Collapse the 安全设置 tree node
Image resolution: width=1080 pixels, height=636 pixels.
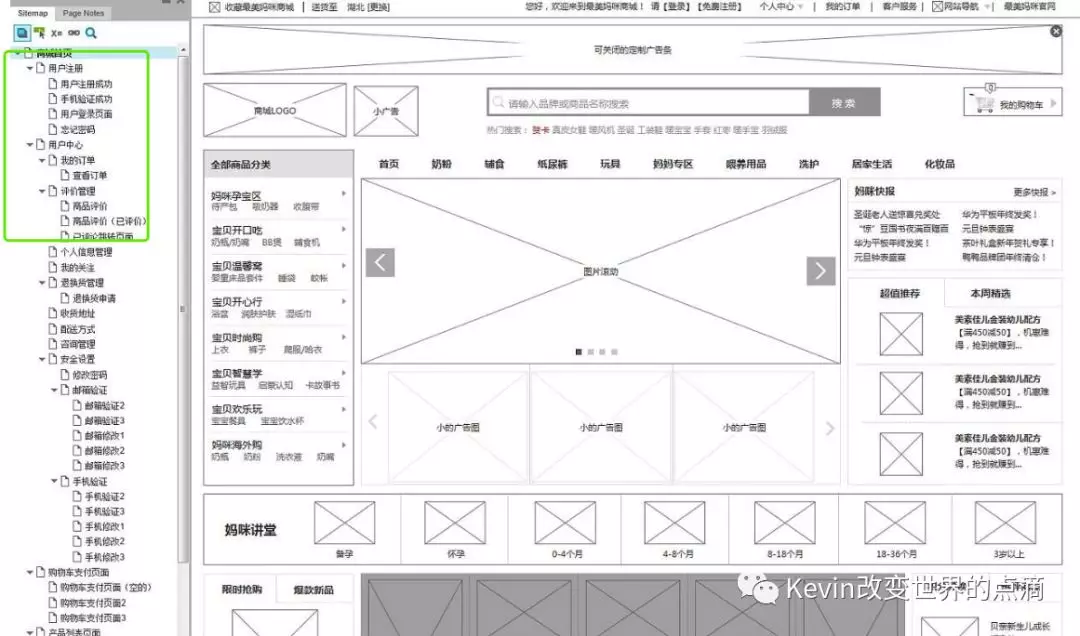[x=42, y=359]
